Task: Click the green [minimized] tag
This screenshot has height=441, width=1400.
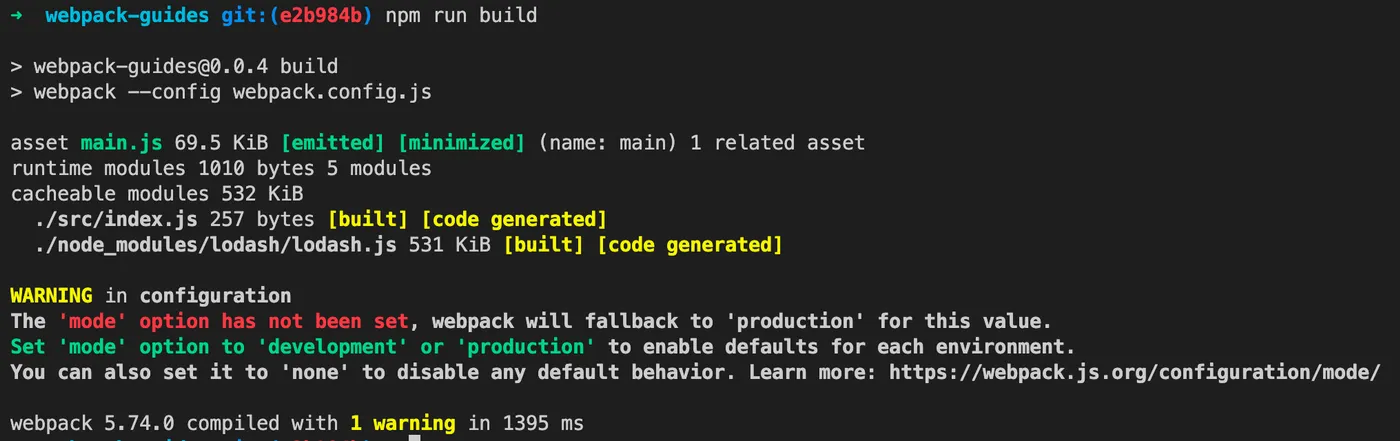Action: [461, 143]
